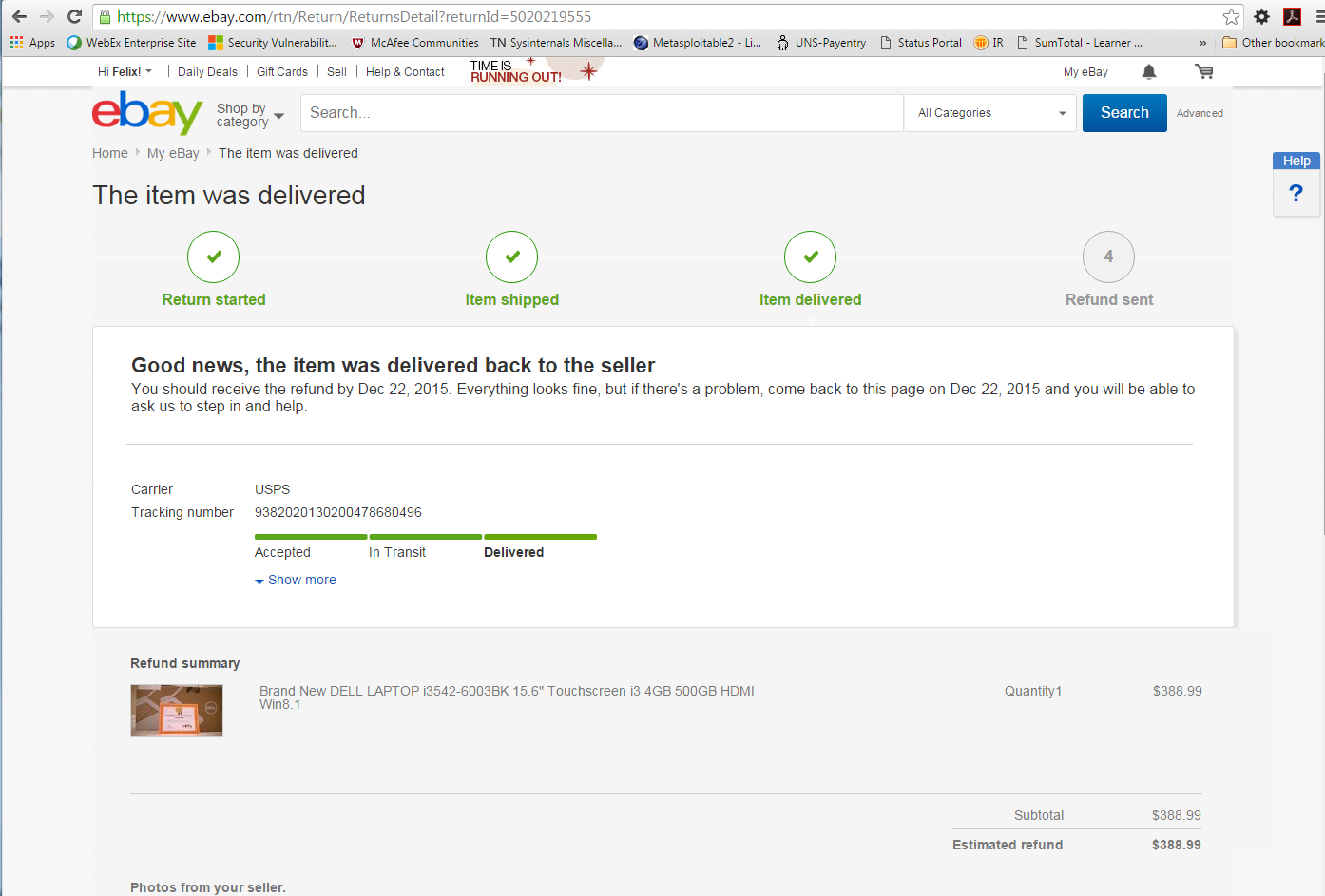The width and height of the screenshot is (1325, 896).
Task: Open Daily Deals menu item
Action: coord(207,72)
